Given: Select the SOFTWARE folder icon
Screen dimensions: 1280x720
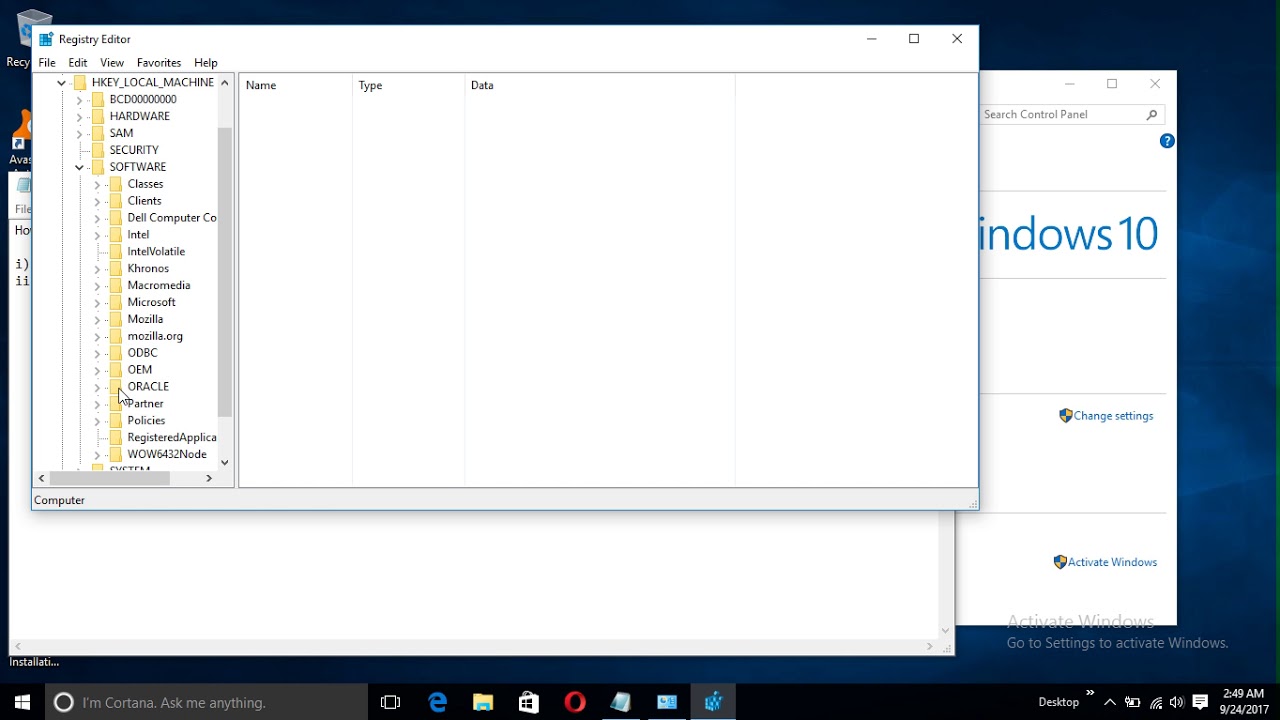Looking at the screenshot, I should coord(98,167).
